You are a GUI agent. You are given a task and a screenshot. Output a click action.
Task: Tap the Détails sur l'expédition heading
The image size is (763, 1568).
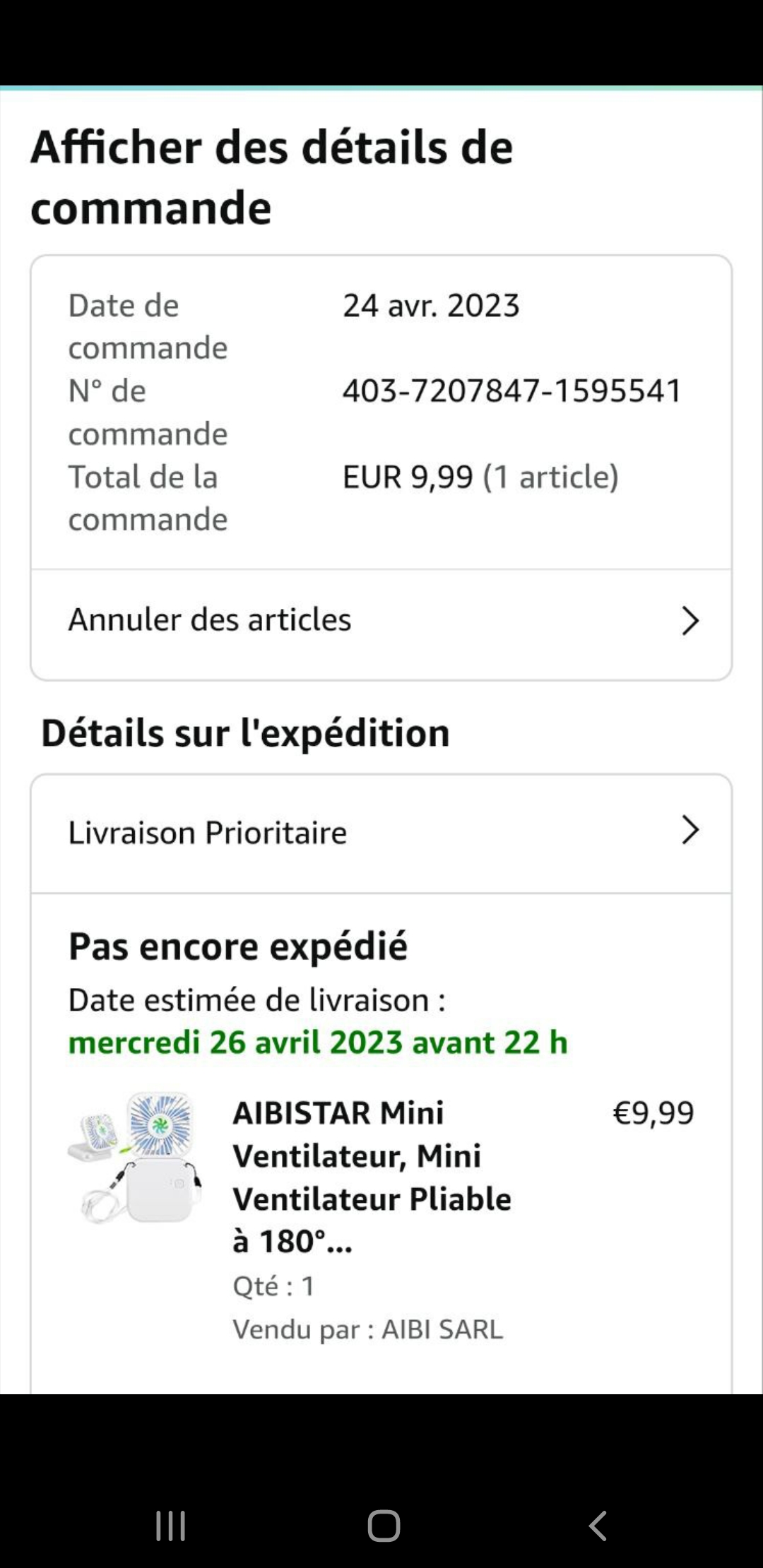245,732
